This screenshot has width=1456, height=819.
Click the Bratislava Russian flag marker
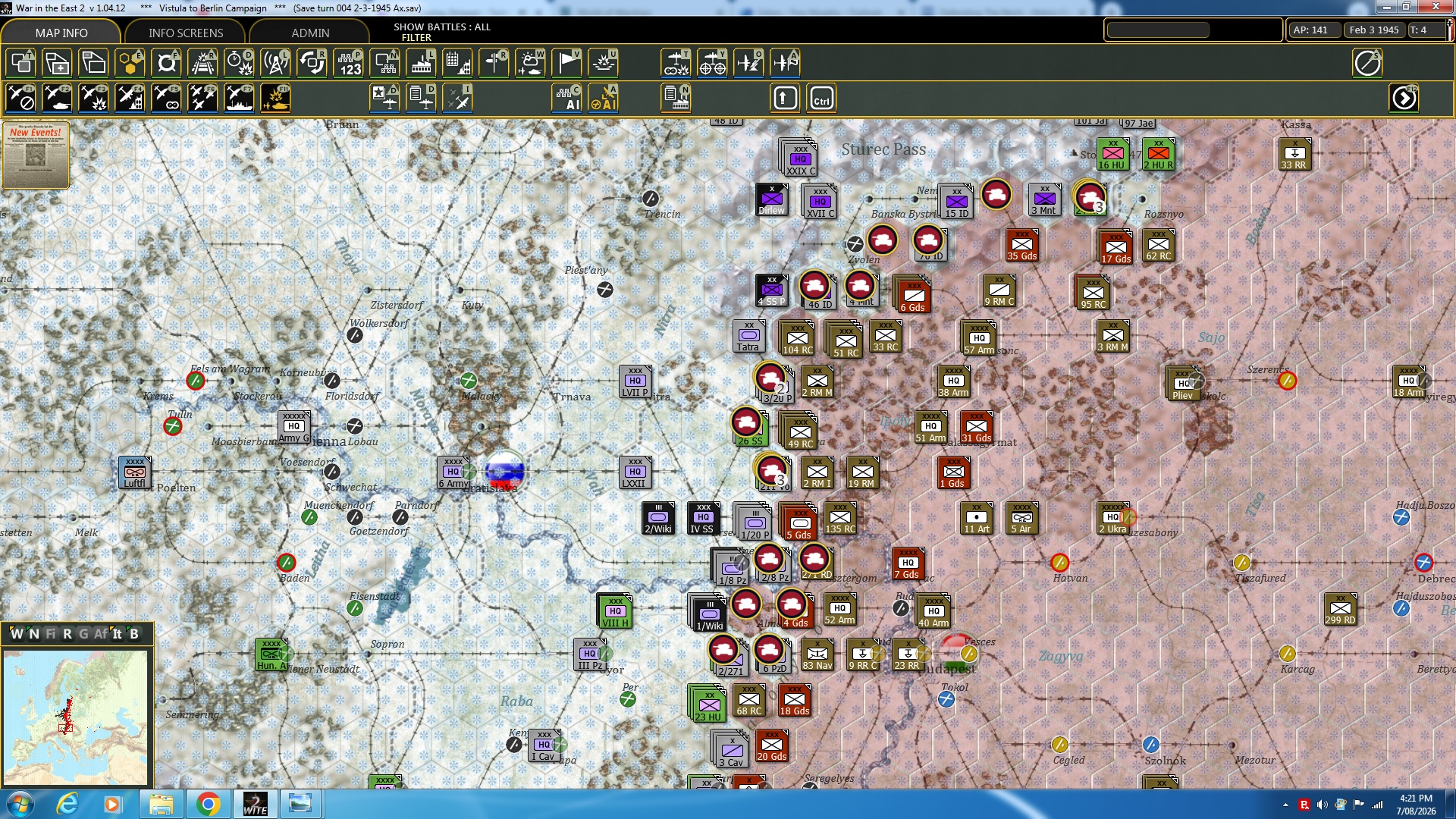click(x=504, y=471)
